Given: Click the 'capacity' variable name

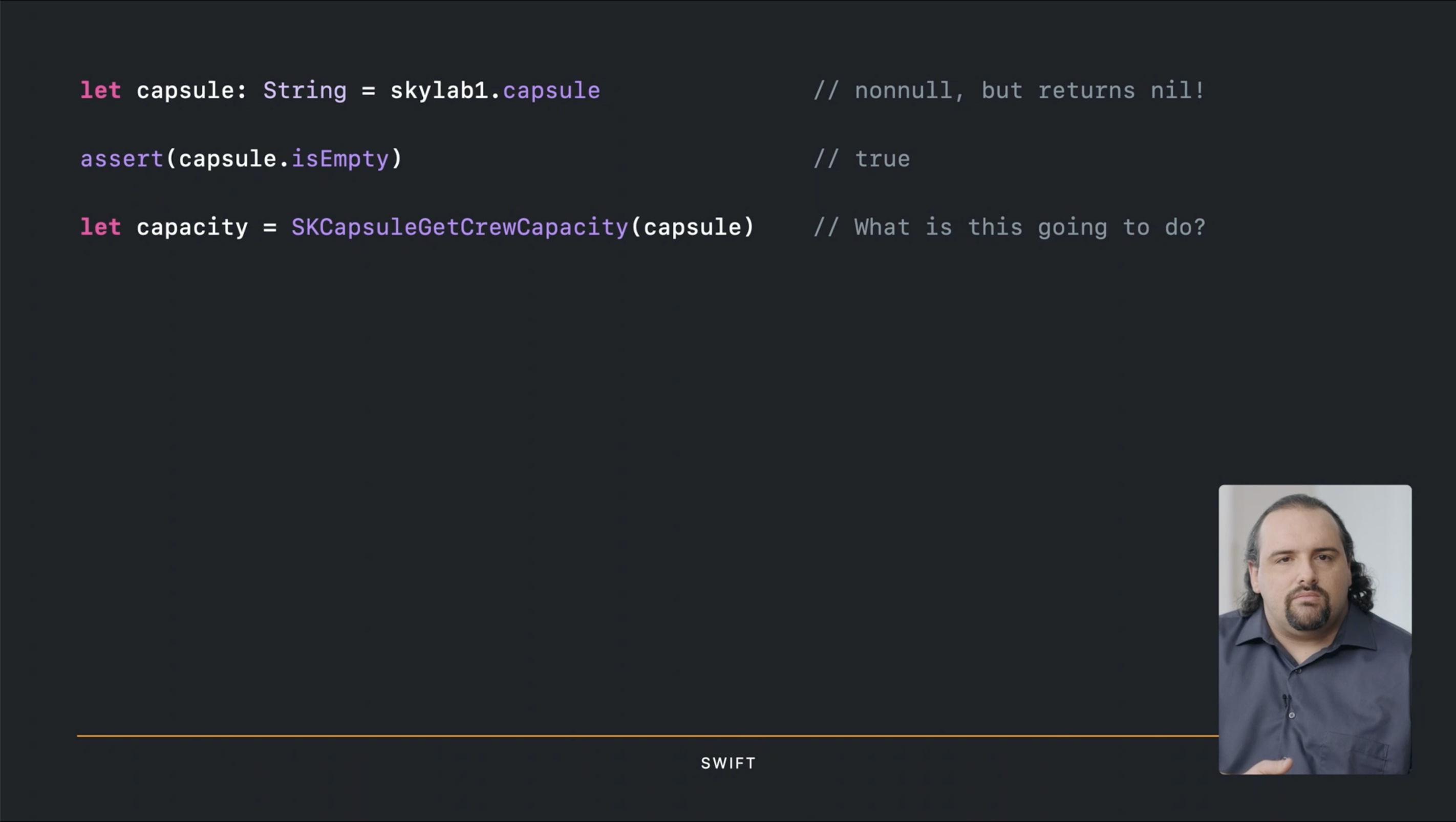Looking at the screenshot, I should coord(192,228).
